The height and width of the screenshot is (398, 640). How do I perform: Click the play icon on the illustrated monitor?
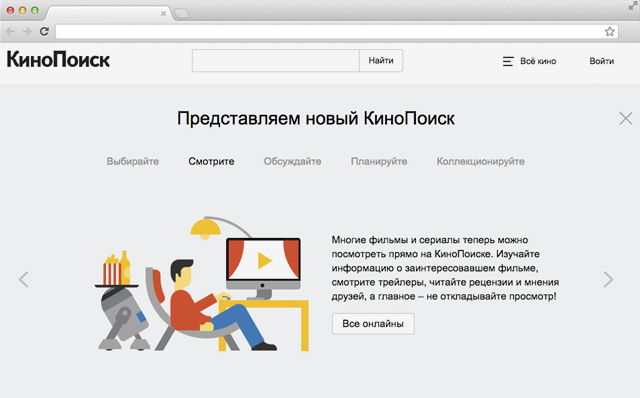tap(264, 260)
